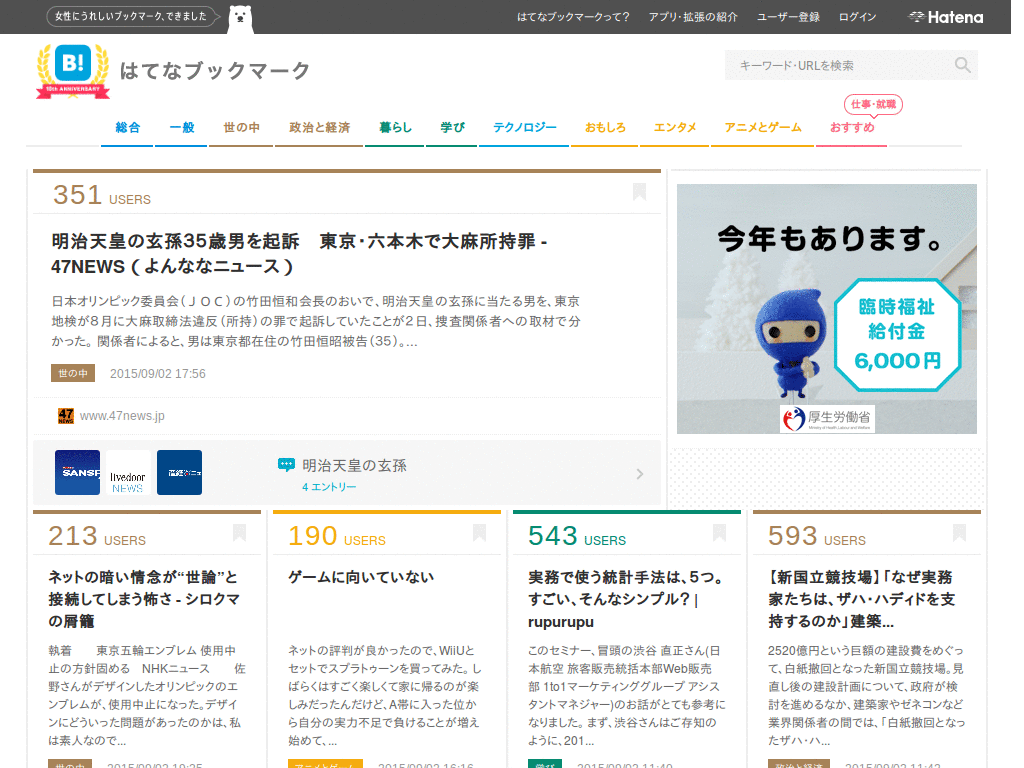Image resolution: width=1024 pixels, height=768 pixels.
Task: Open the はてなブックマーク site title
Action: click(x=215, y=71)
